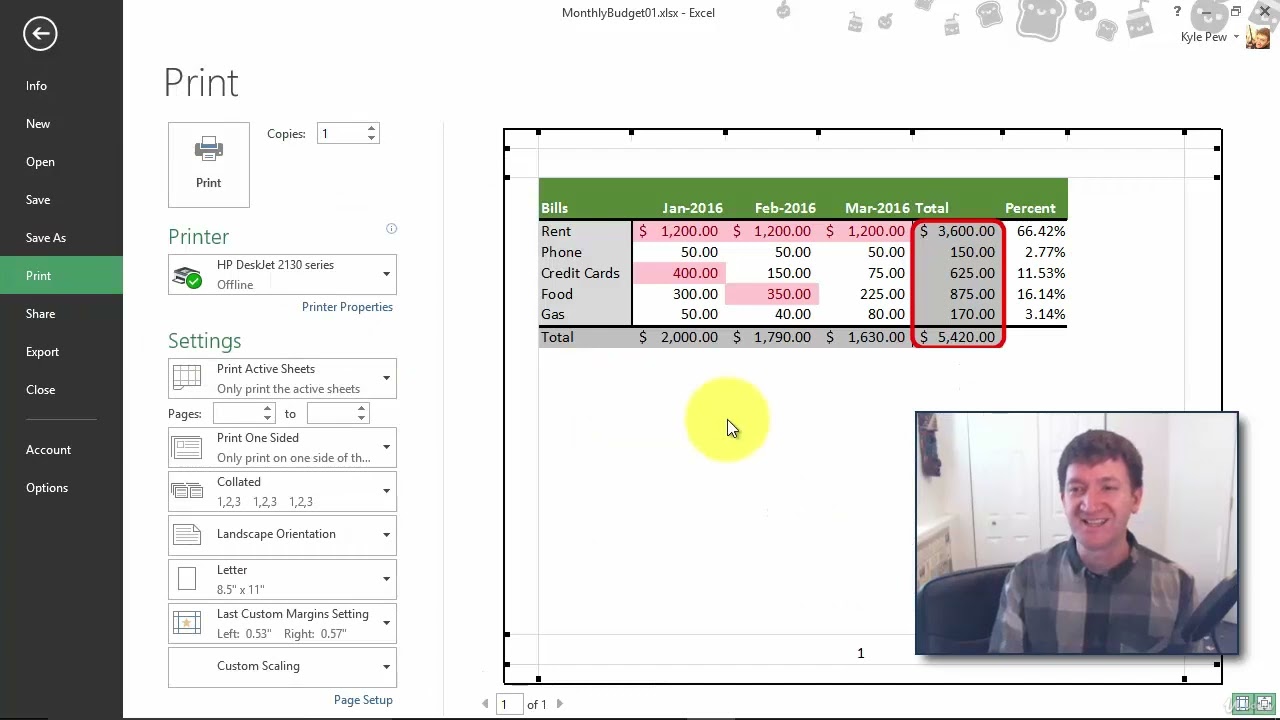Click the Jan-2016 total $2,000.00

pos(680,337)
